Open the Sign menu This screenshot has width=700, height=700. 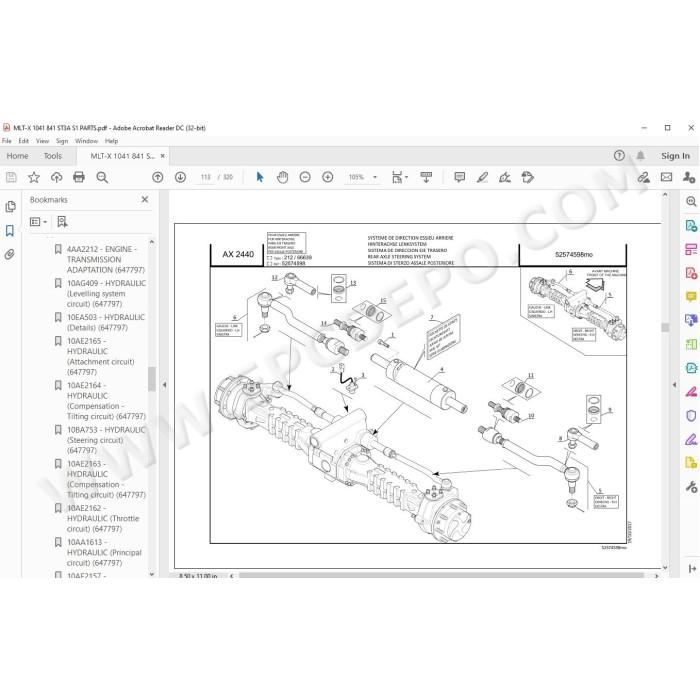(x=62, y=141)
